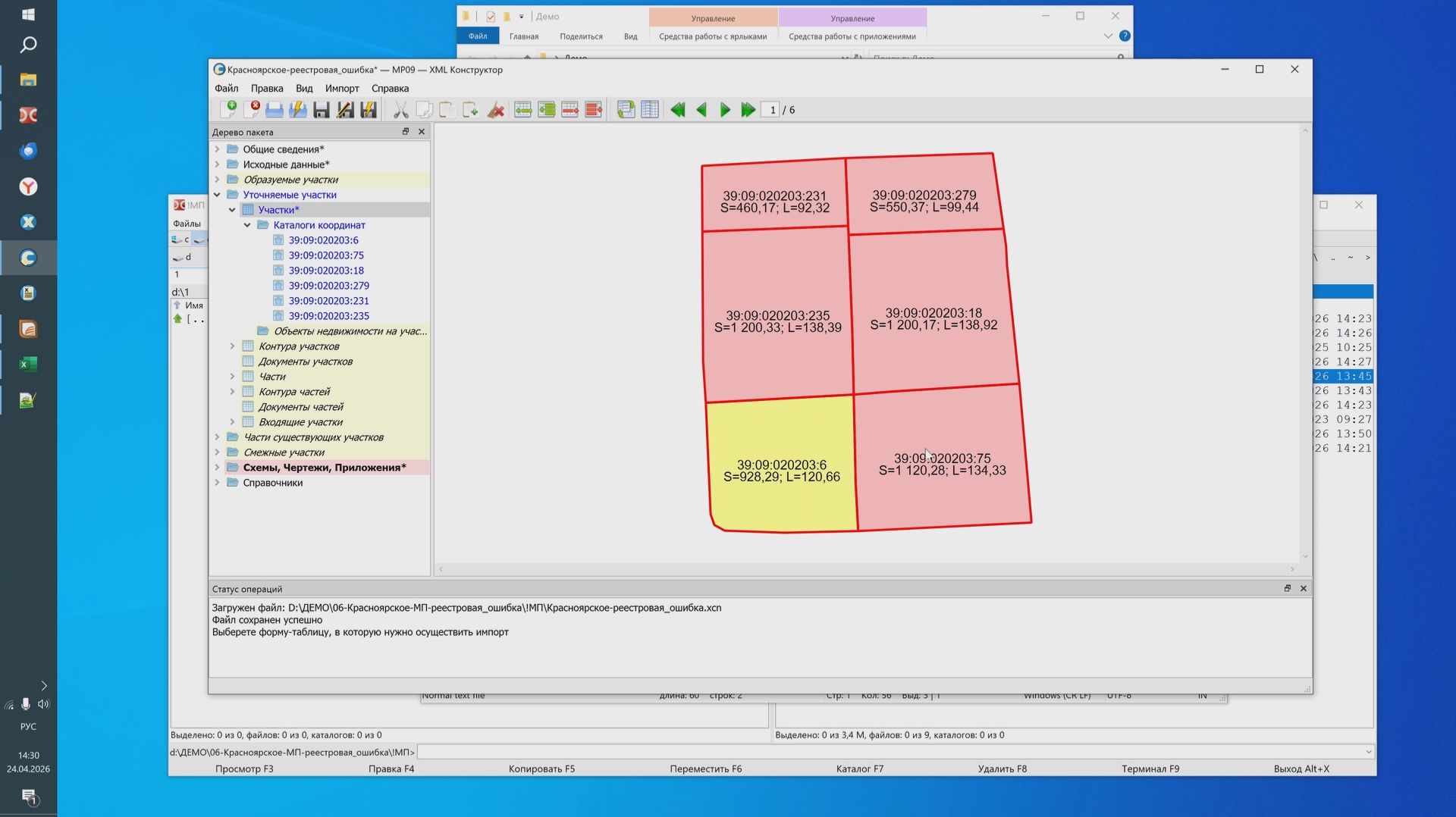Click the floppy icon with lightning bolt
1456x817 pixels.
(369, 110)
